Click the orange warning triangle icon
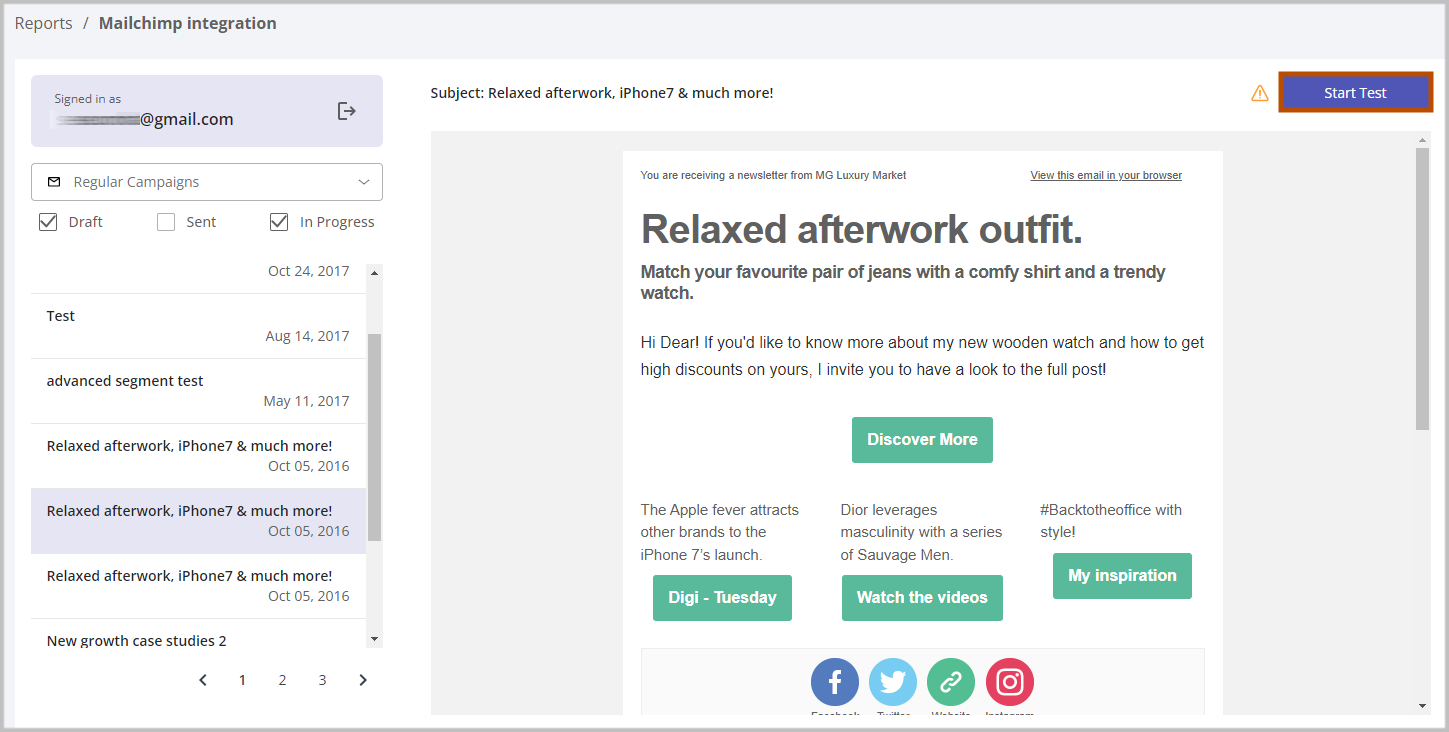Viewport: 1449px width, 732px height. (1260, 93)
